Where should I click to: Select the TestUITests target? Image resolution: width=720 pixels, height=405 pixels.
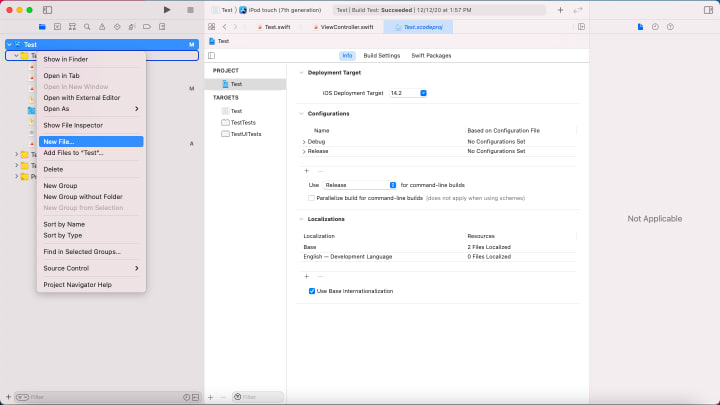point(245,134)
